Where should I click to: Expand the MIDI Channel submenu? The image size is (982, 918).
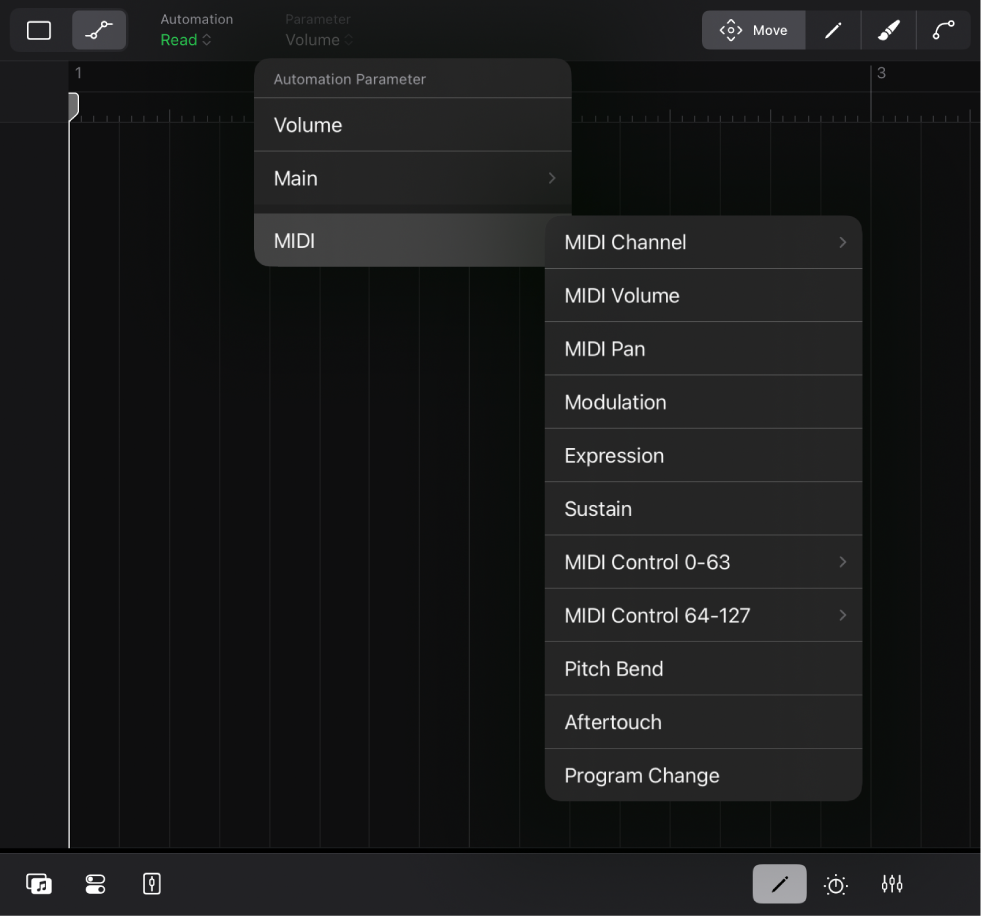click(x=703, y=242)
